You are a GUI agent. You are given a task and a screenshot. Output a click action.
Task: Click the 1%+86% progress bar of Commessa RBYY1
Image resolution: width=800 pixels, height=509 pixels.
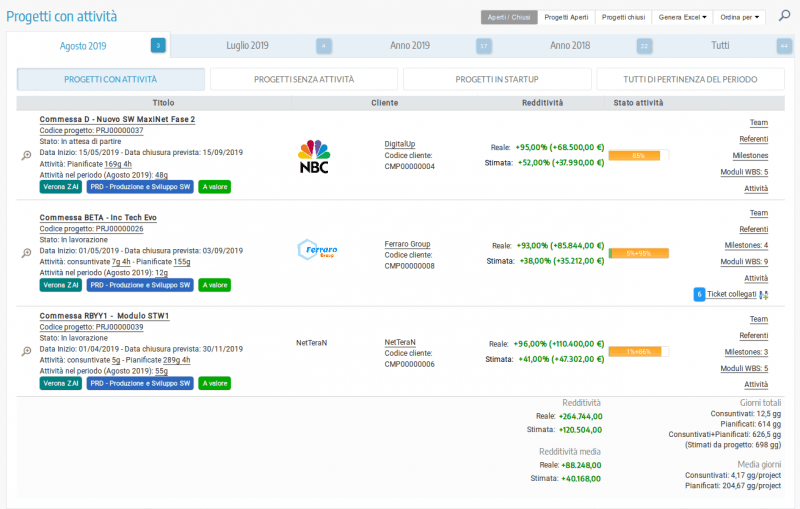click(638, 351)
